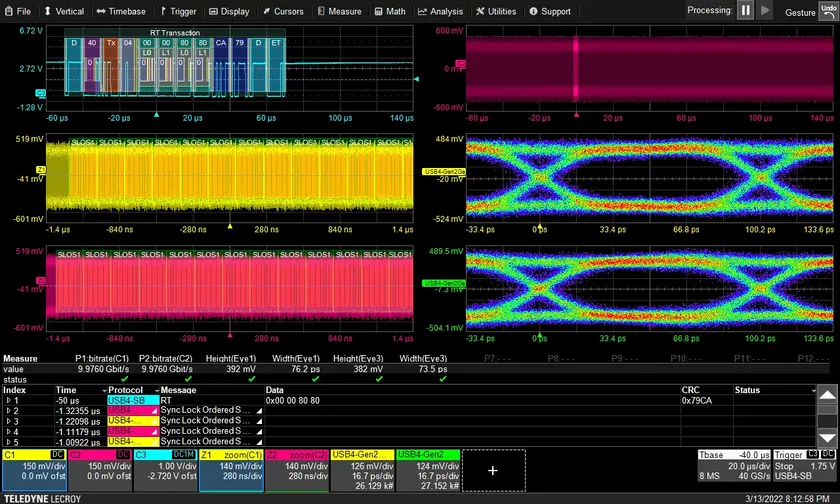Screen dimensions: 840x504
Task: Select the C3 channel descriptor box
Action: click(x=165, y=468)
